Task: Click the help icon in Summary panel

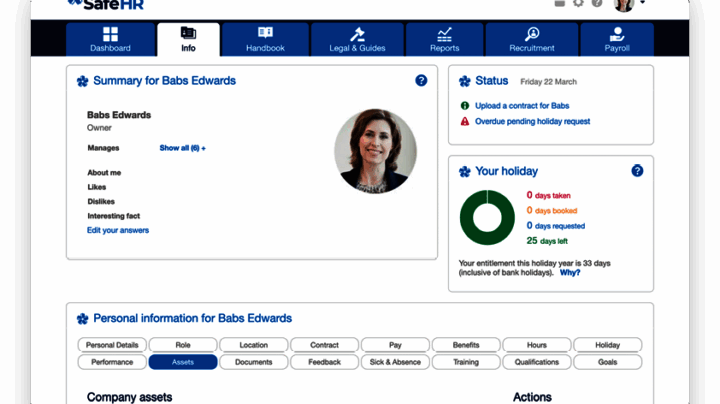Action: [421, 80]
